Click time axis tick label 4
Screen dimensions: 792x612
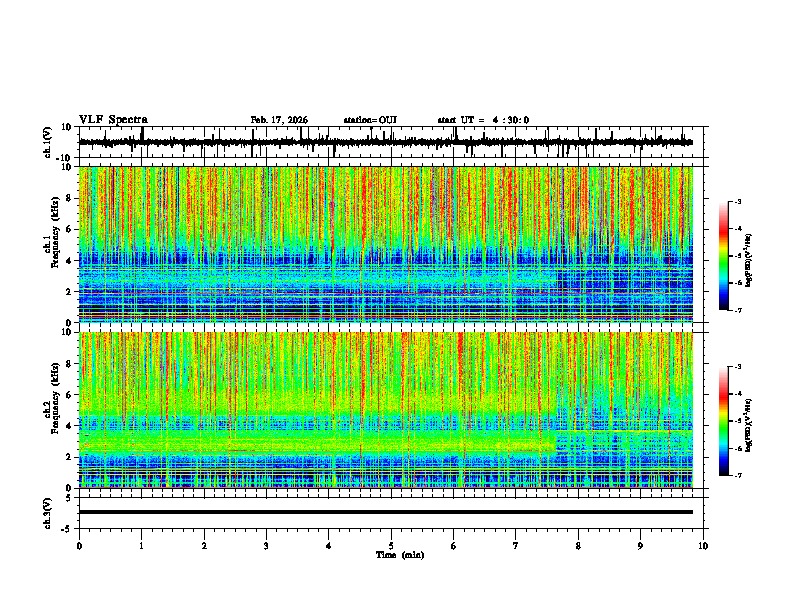coord(329,546)
